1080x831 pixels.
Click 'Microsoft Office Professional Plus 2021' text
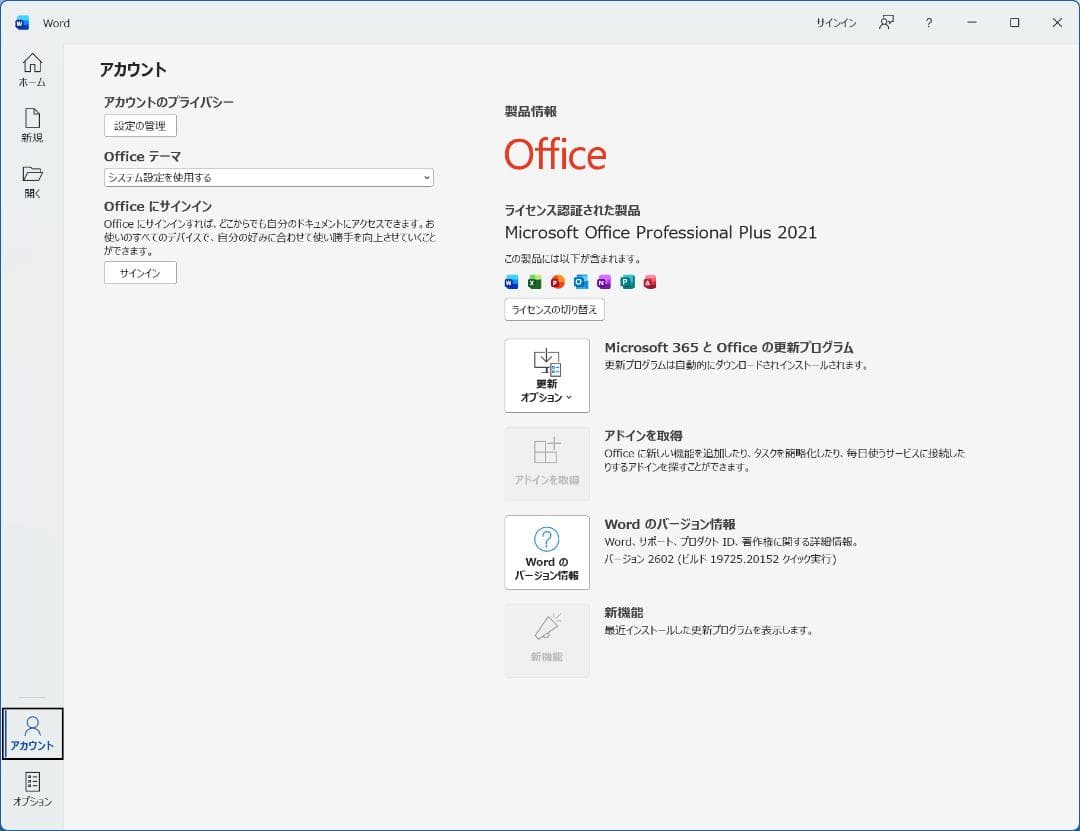(x=661, y=233)
